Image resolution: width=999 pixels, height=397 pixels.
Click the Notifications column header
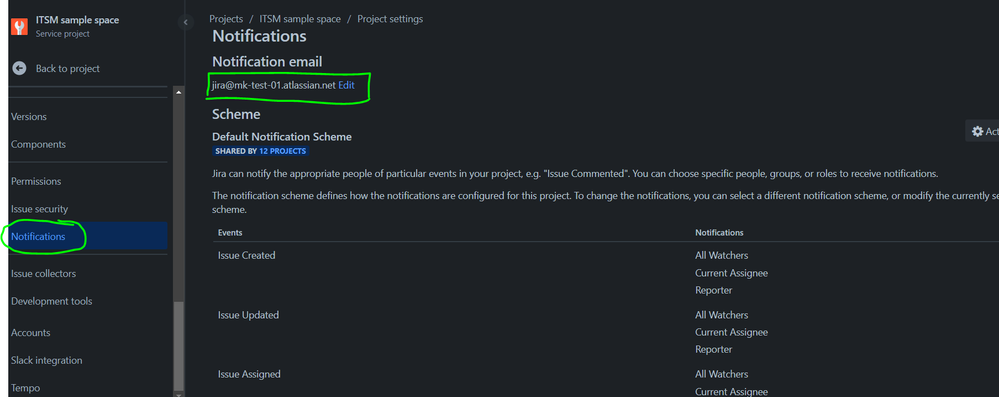coord(719,233)
